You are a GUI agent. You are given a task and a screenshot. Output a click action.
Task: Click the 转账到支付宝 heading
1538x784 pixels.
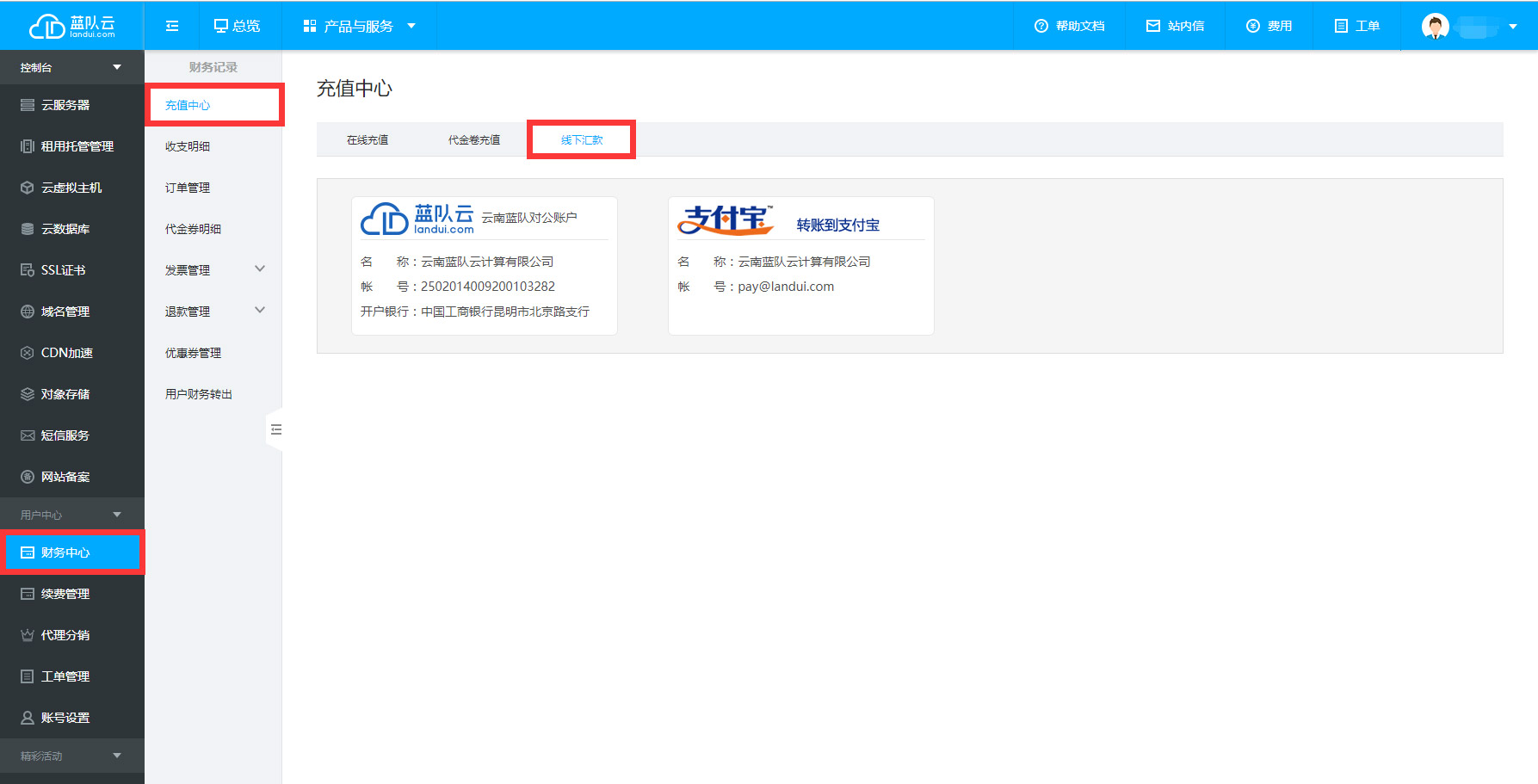pyautogui.click(x=838, y=225)
